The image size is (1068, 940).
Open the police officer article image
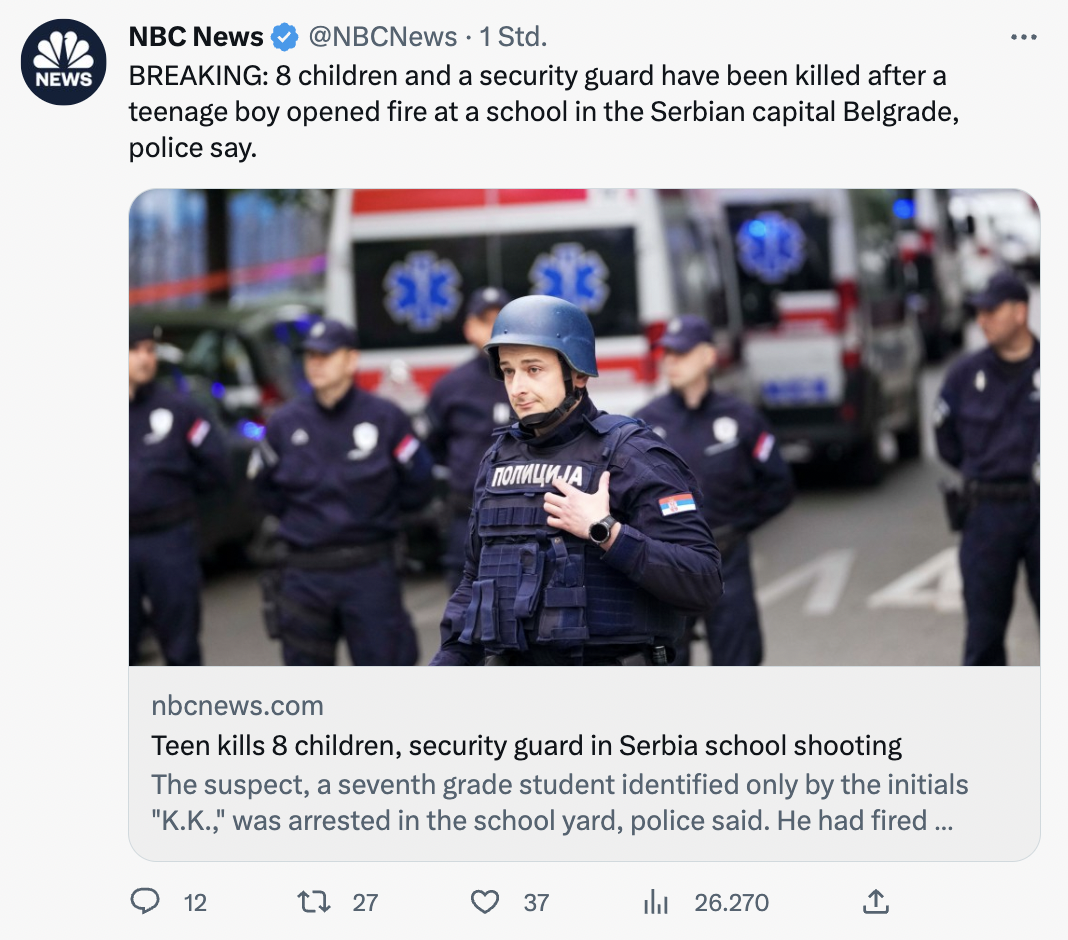584,427
